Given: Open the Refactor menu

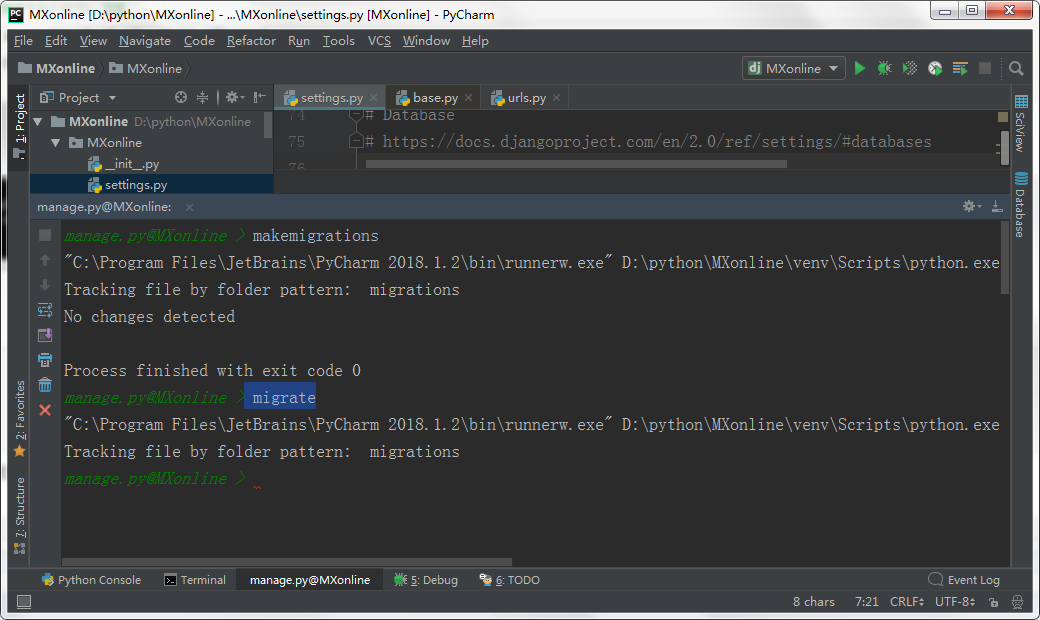Looking at the screenshot, I should tap(251, 40).
